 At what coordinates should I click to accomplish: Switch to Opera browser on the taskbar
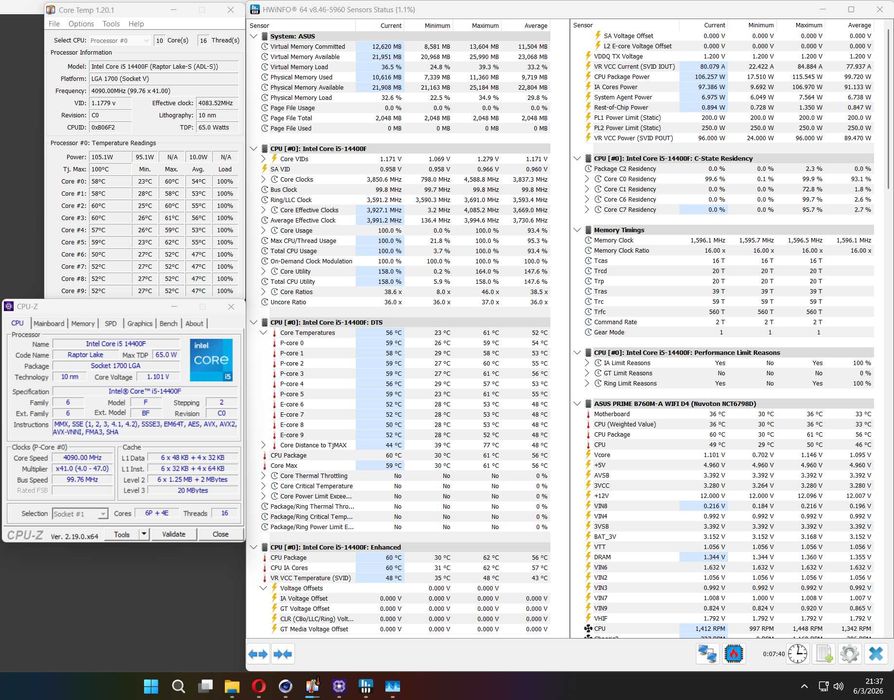tap(259, 686)
